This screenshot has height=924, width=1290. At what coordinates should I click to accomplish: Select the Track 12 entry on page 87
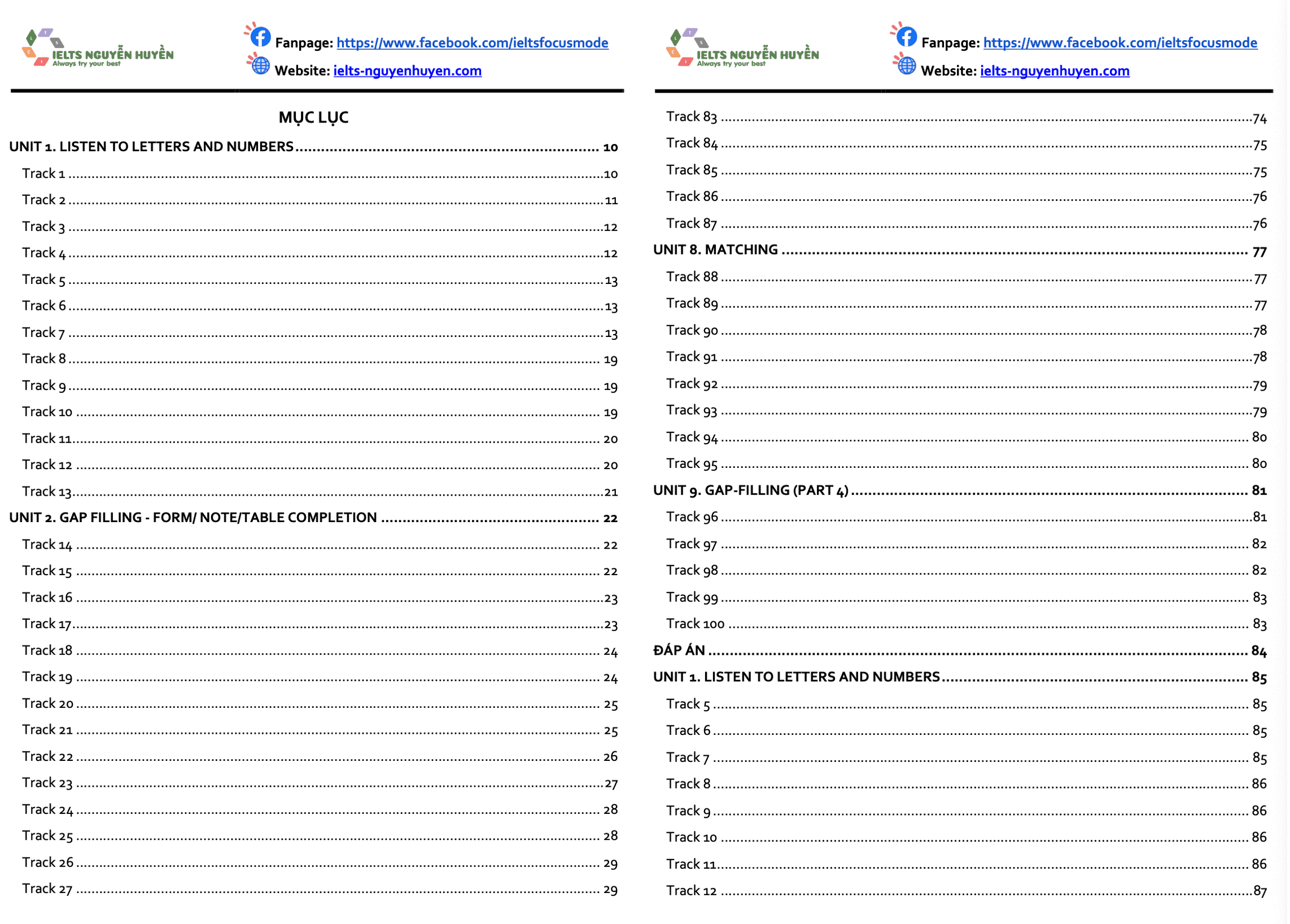point(967,891)
